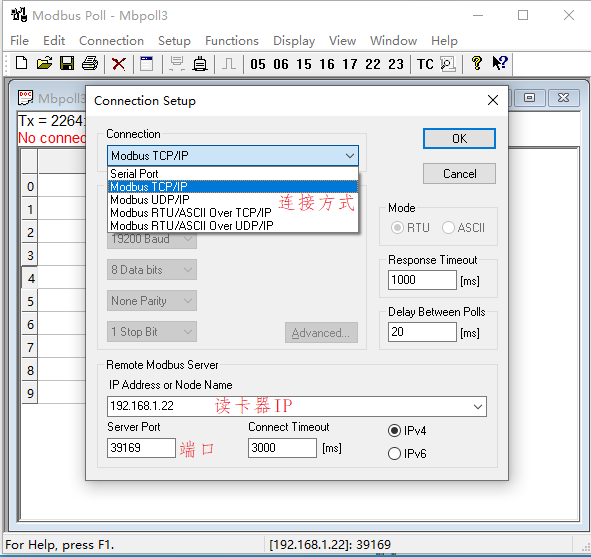Image resolution: width=591 pixels, height=557 pixels.
Task: Open the Window menu
Action: tap(393, 41)
